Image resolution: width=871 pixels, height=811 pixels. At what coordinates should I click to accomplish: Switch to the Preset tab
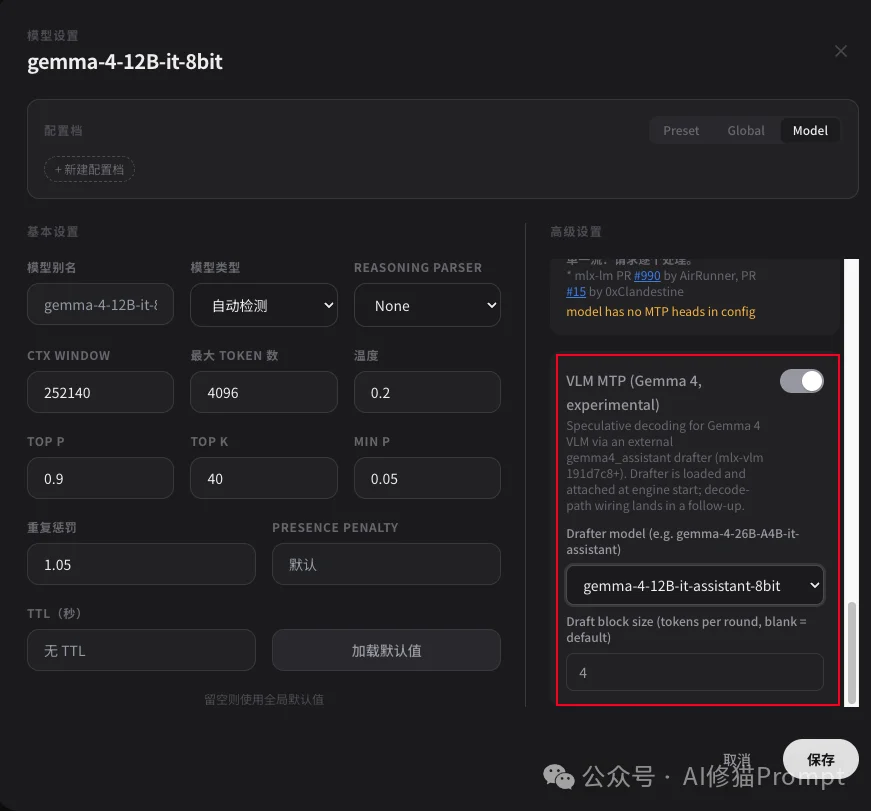click(680, 131)
